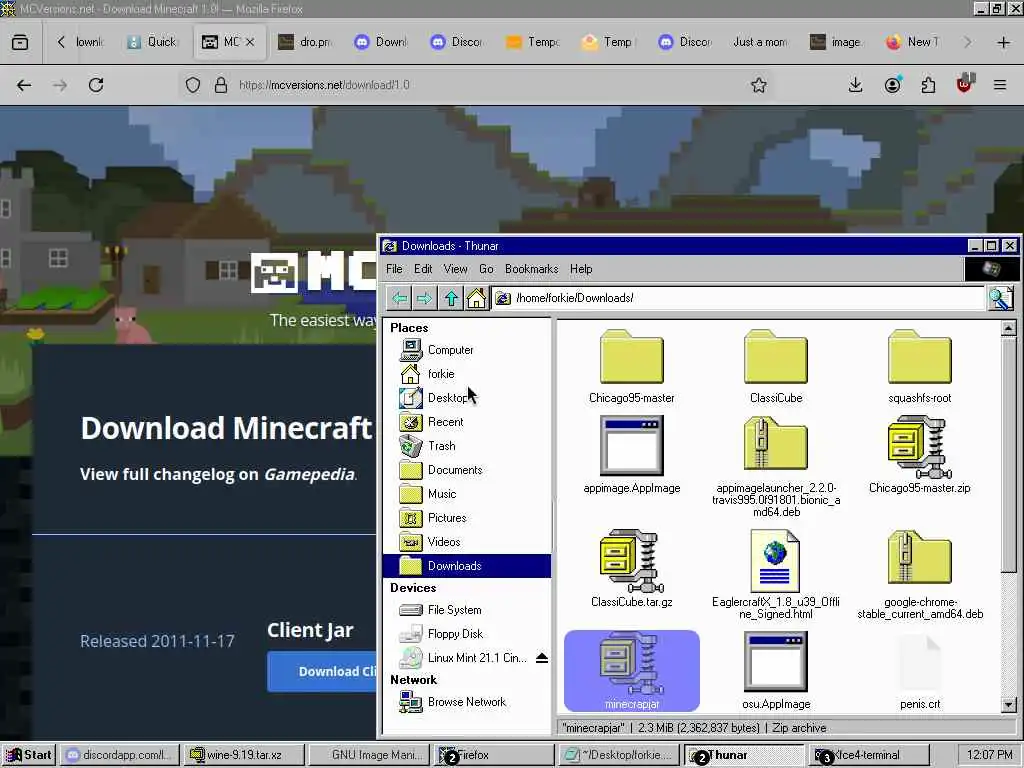Screen dimensions: 1024x768
Task: Click Thunar forward arrow toolbar button
Action: coord(424,298)
